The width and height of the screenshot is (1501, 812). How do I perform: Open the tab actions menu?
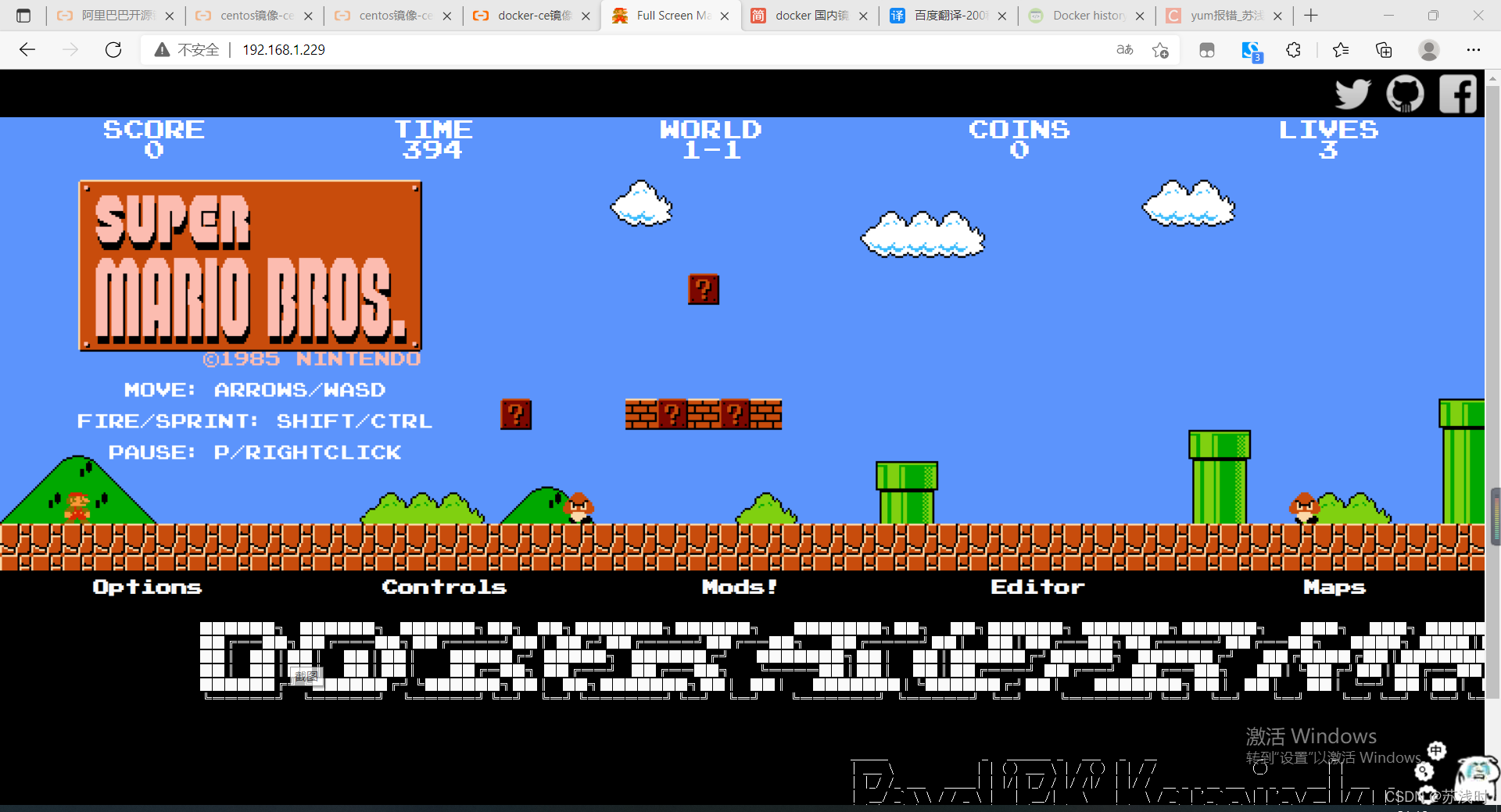click(23, 16)
